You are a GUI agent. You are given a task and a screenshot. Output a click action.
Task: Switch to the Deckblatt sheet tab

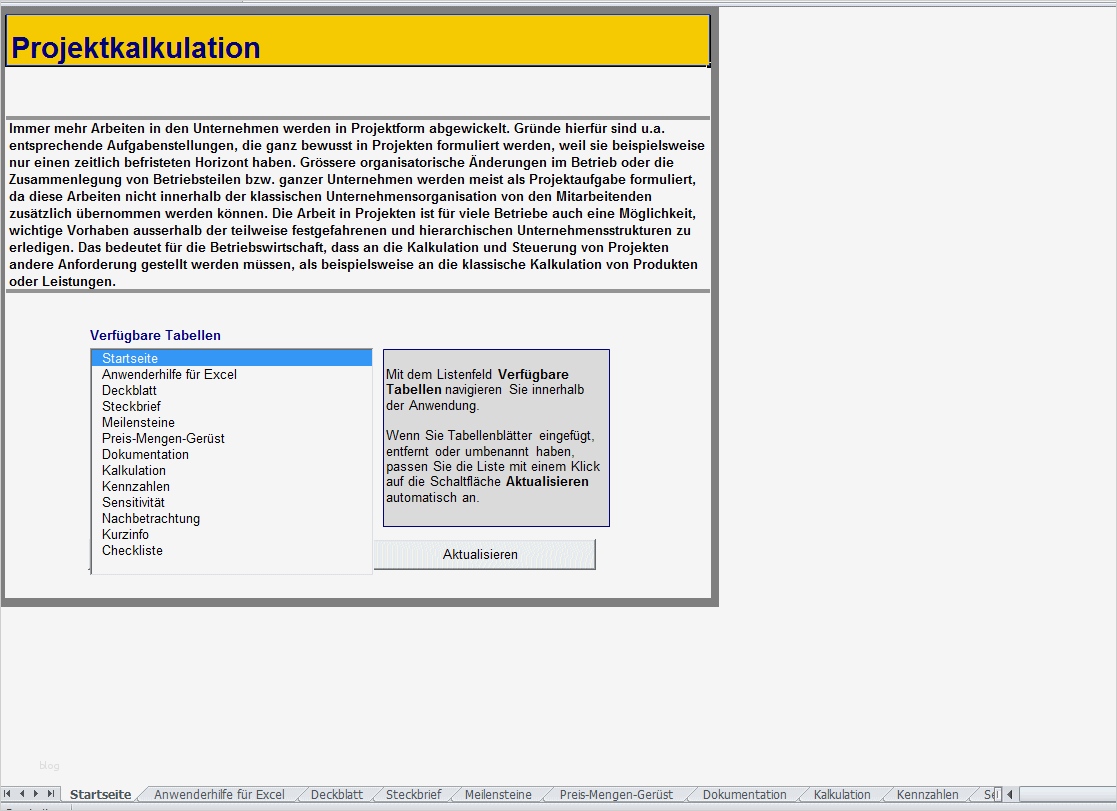tap(335, 794)
